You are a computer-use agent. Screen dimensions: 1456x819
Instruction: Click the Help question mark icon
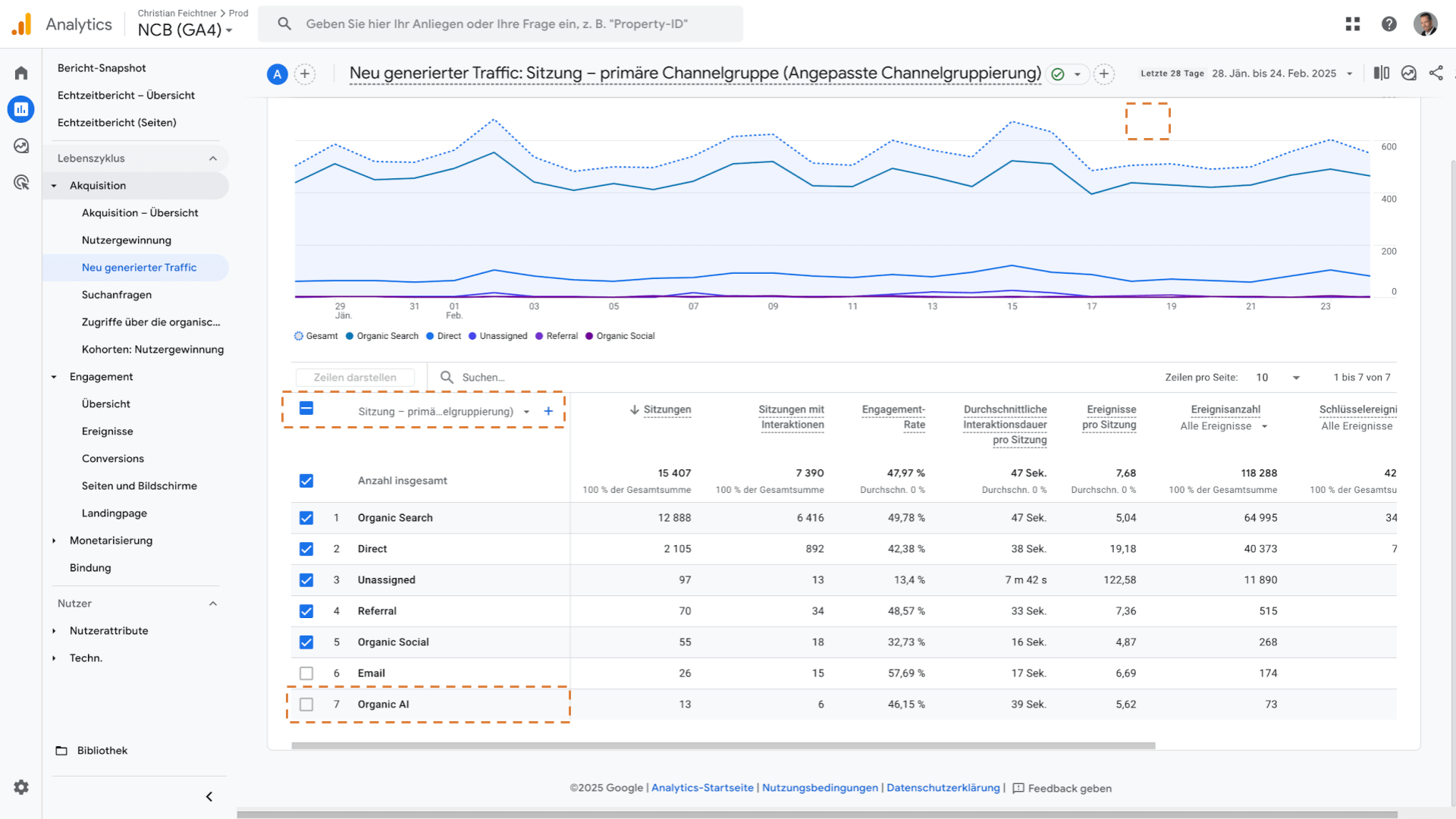[1389, 24]
